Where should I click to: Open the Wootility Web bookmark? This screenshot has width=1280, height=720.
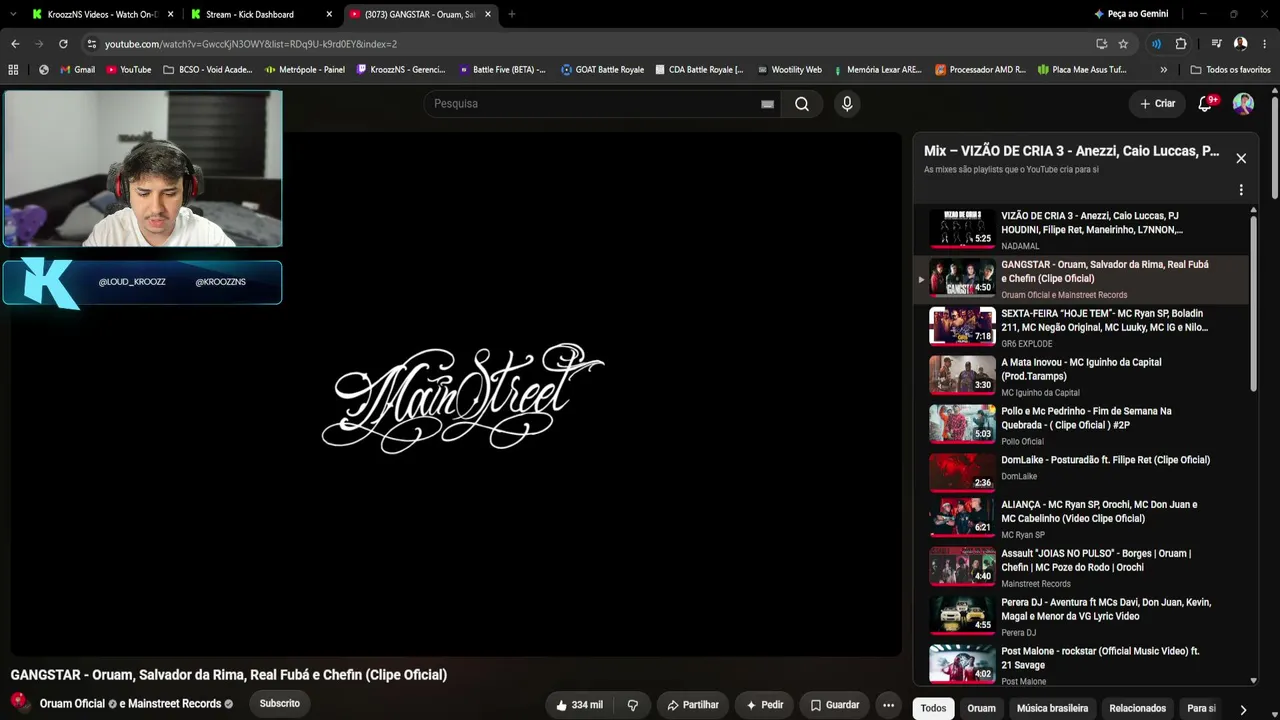(x=789, y=70)
